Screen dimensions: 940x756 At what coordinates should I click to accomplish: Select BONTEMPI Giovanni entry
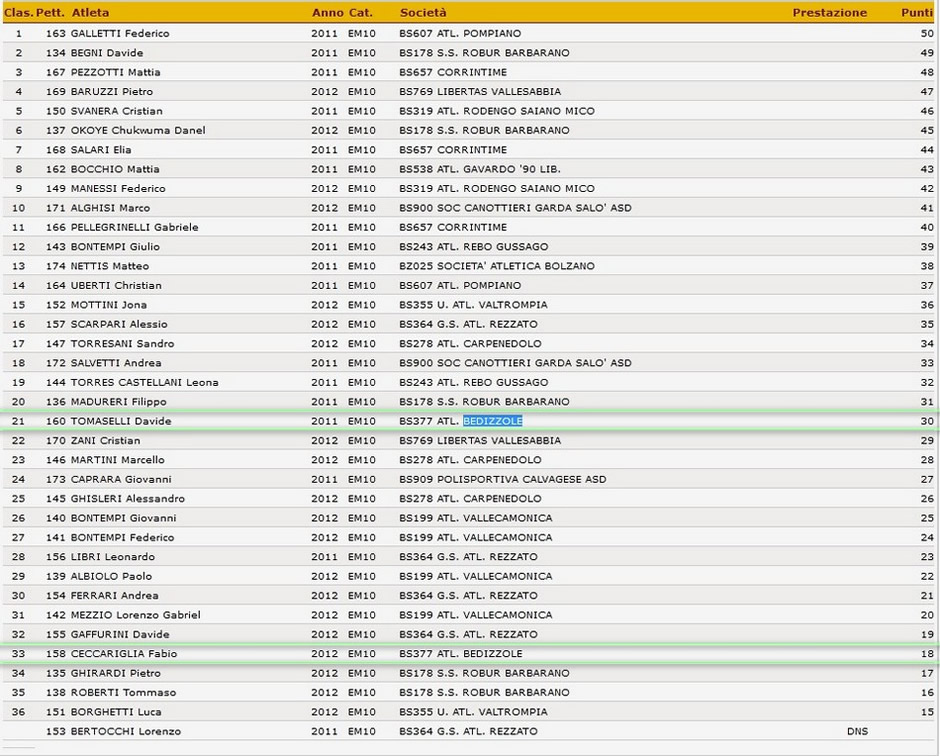(x=123, y=518)
